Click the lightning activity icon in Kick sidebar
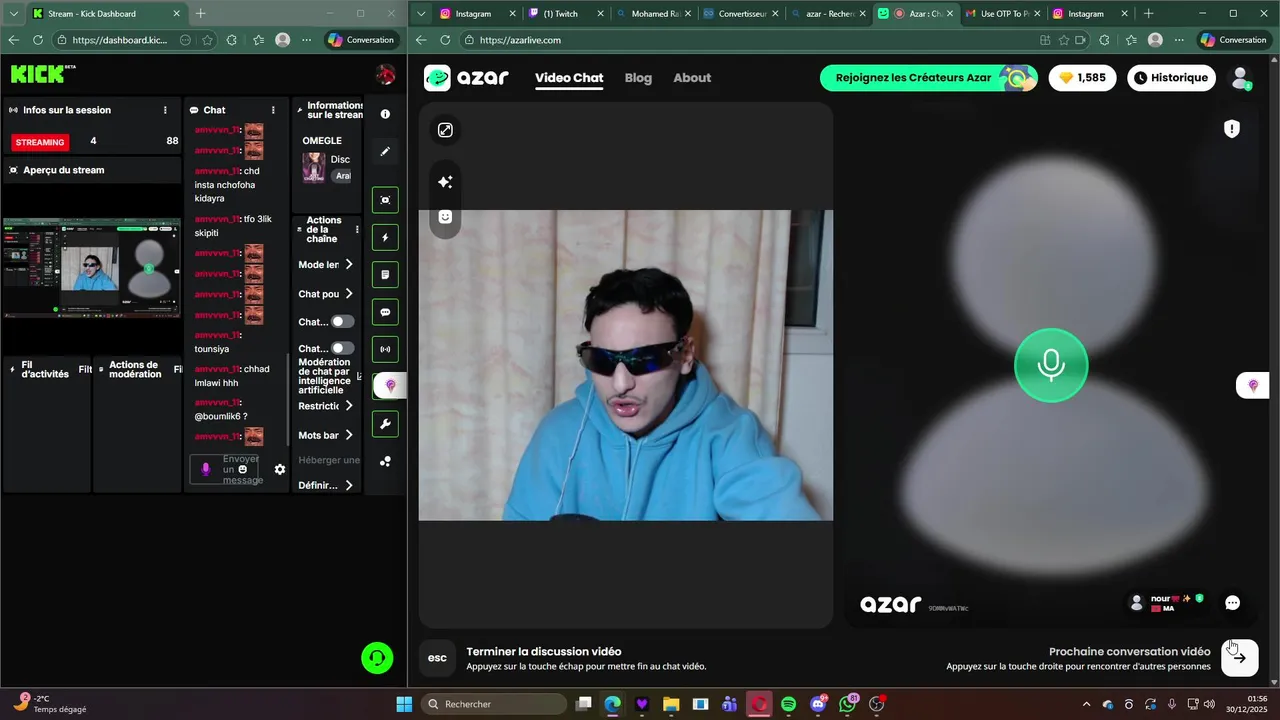This screenshot has width=1280, height=720. (385, 238)
